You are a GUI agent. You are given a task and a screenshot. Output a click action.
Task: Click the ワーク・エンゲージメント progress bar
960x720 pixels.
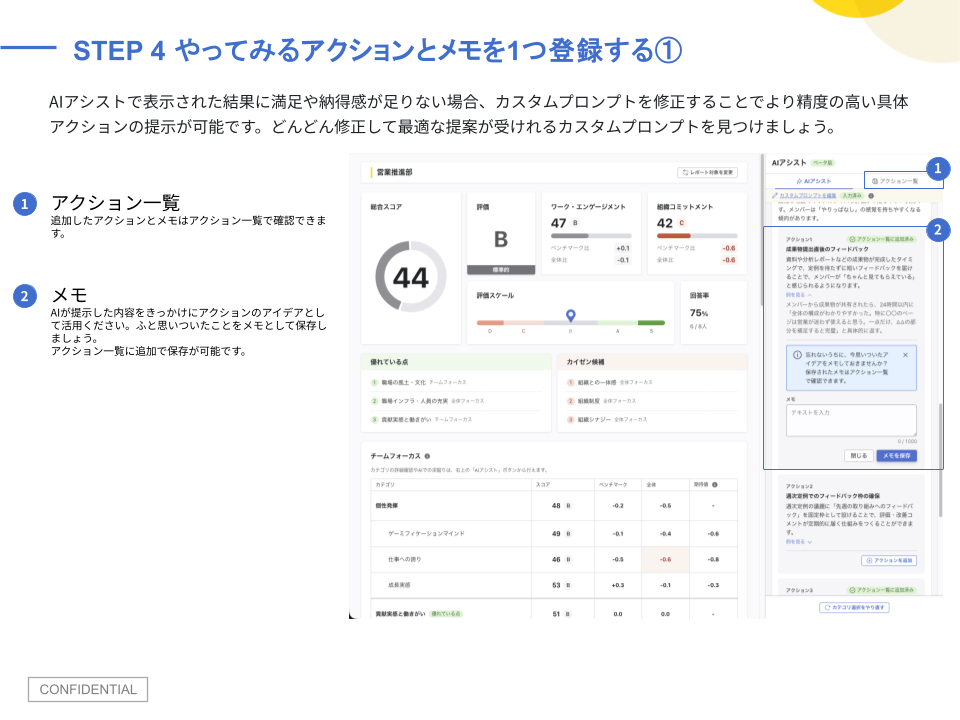tap(591, 236)
